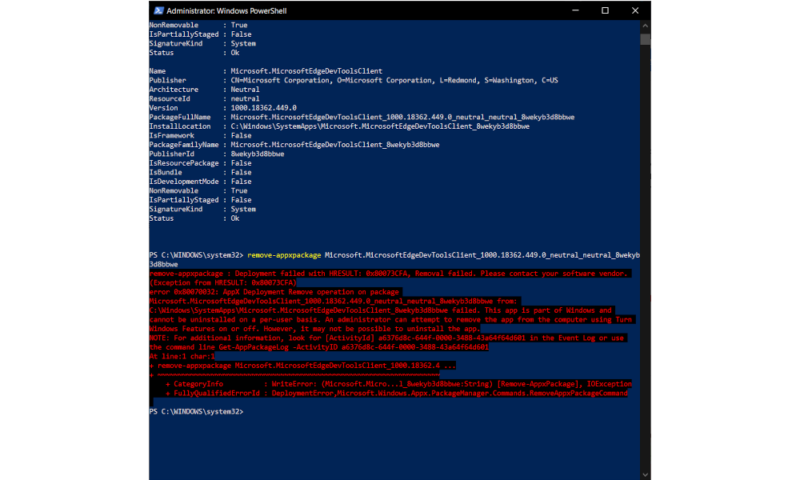Click the Name value 'Microsoft.MicrosoftEdgeDevToolsClient'

pyautogui.click(x=306, y=71)
